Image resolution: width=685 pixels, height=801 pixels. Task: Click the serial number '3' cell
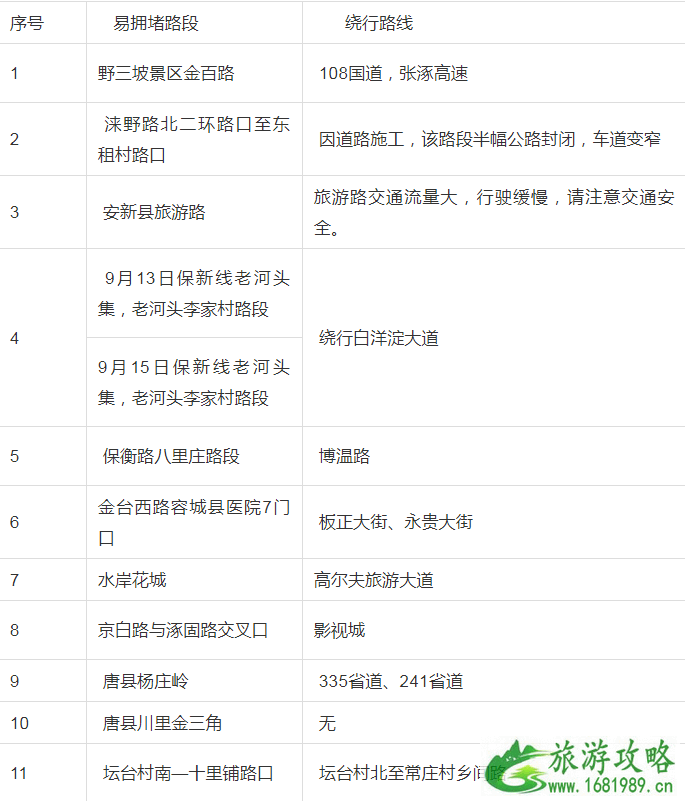pos(43,212)
